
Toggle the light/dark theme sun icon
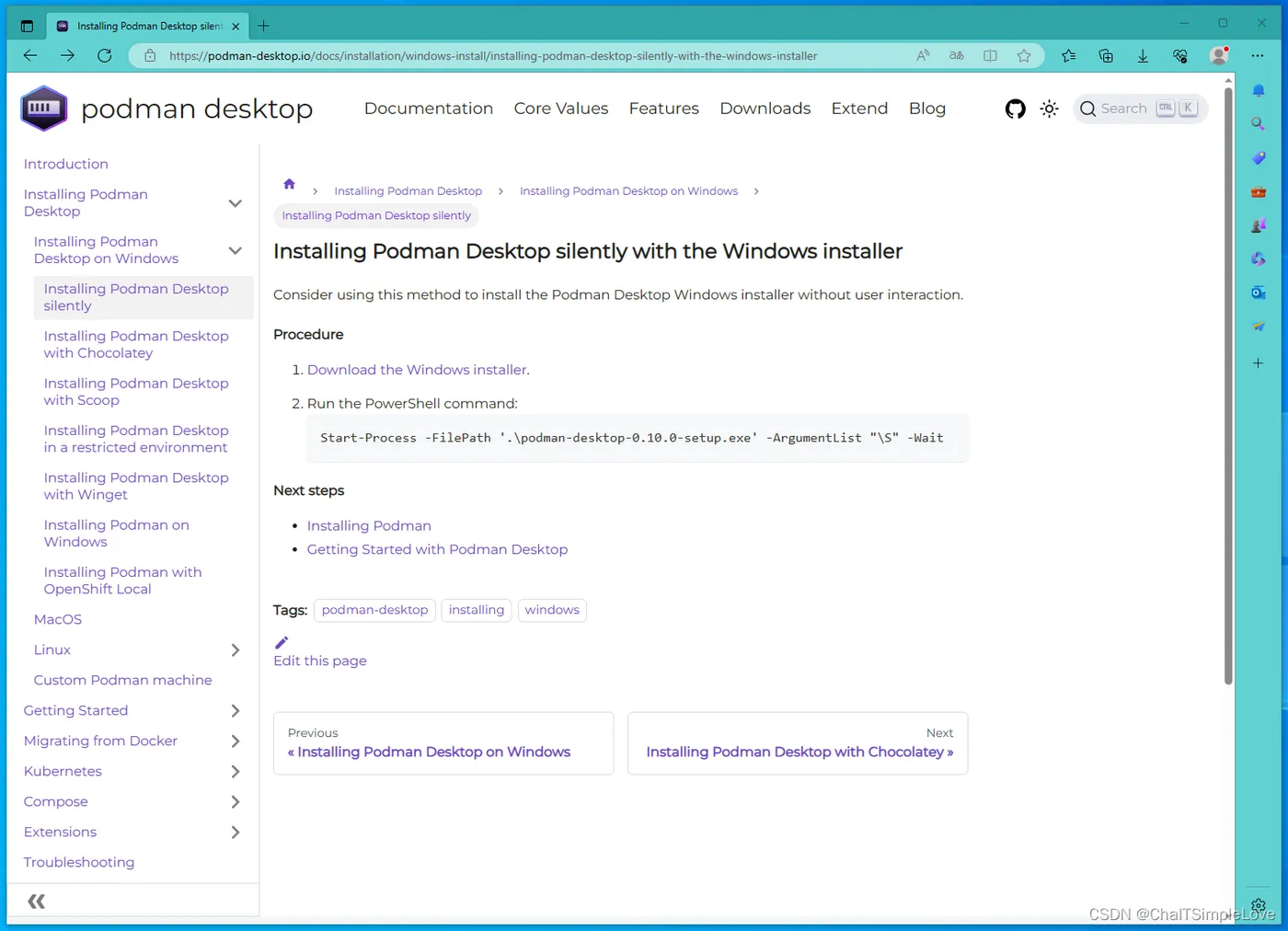coord(1049,109)
